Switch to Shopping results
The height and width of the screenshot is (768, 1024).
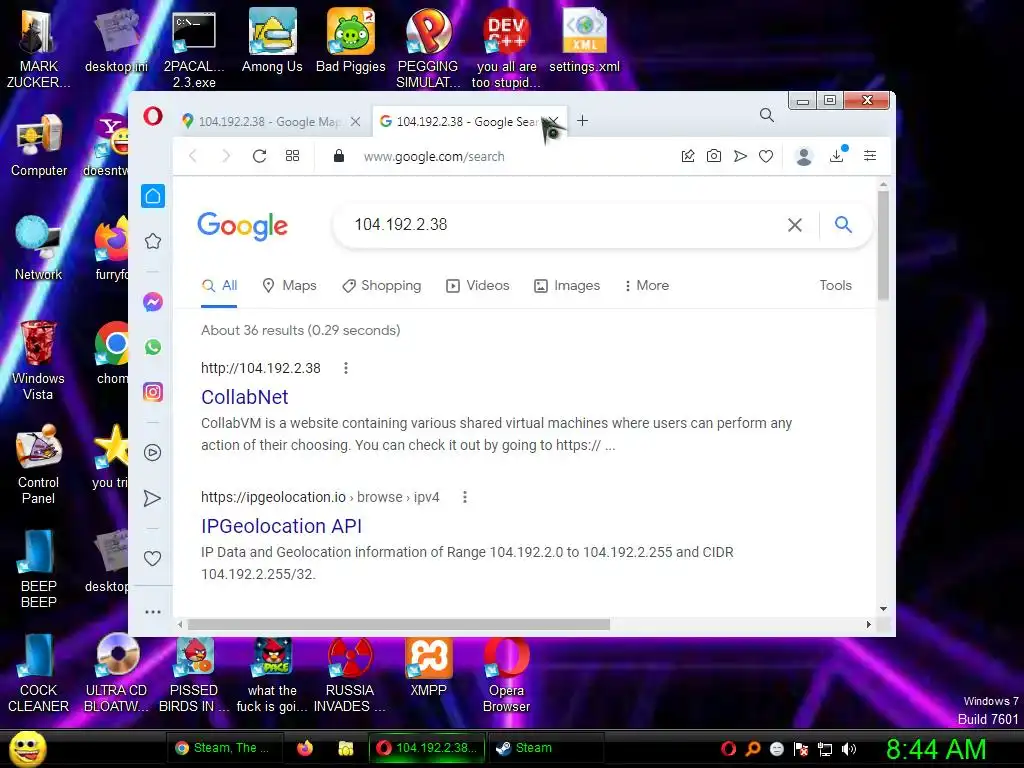tap(382, 285)
